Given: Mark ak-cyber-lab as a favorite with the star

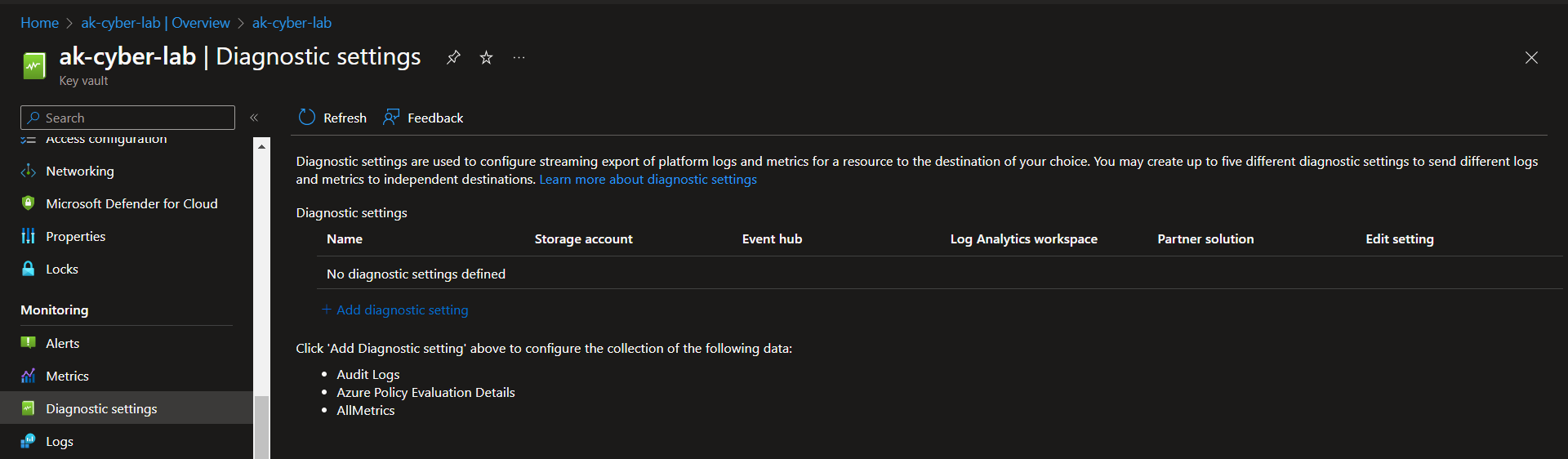Looking at the screenshot, I should tap(486, 57).
